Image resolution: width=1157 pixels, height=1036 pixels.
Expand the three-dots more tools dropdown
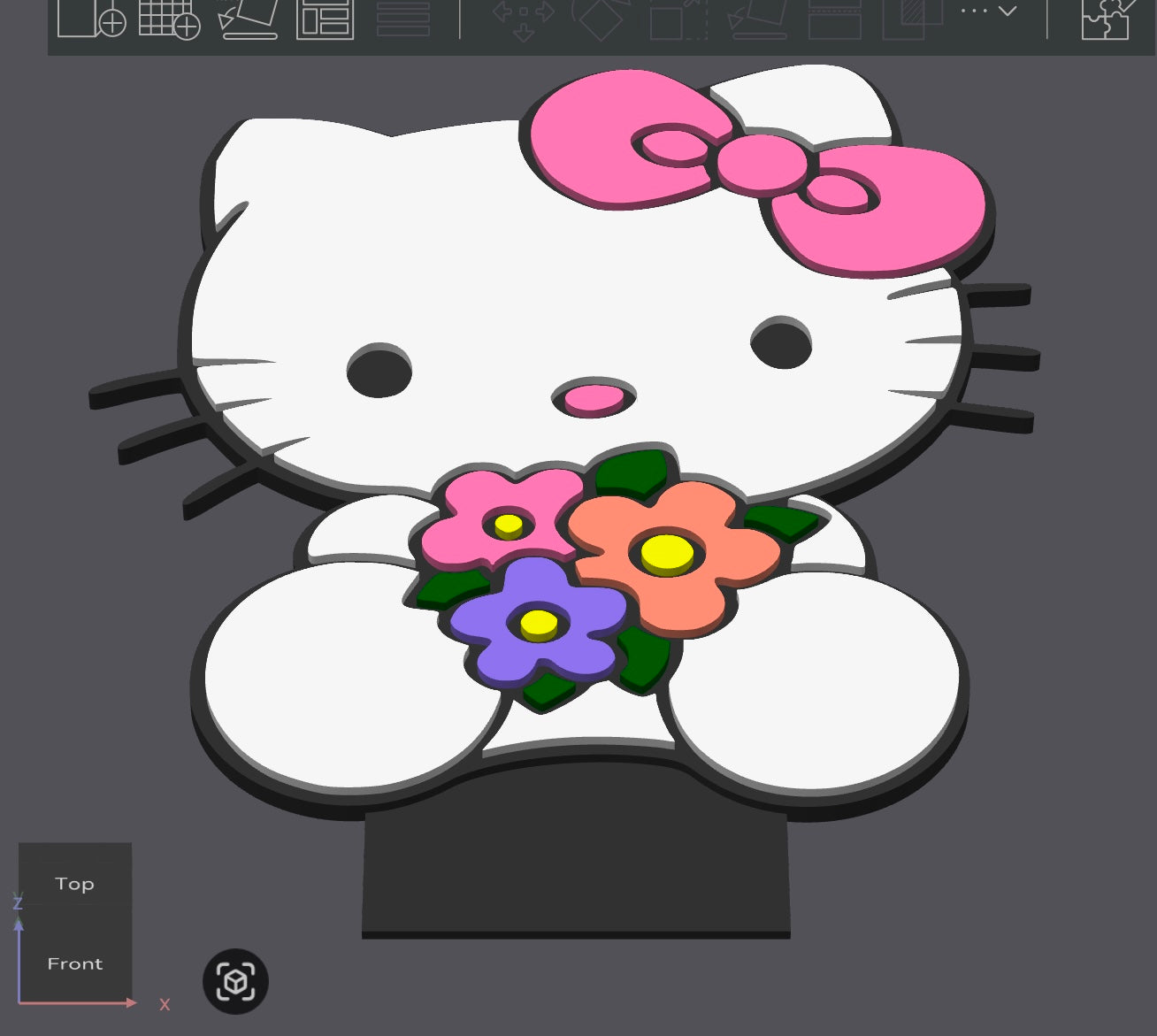988,11
